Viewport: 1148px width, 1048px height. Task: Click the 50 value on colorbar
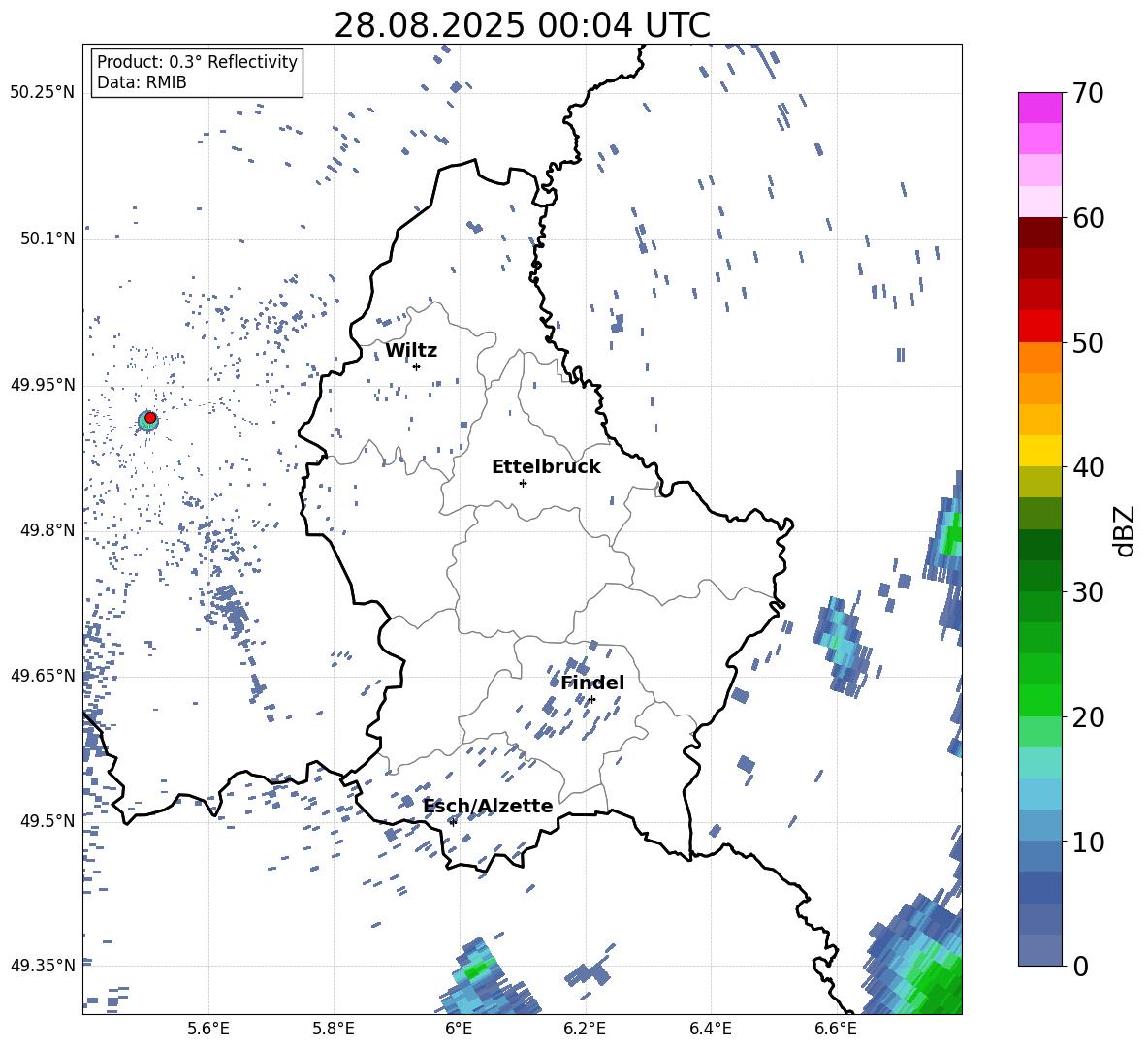pos(1088,342)
